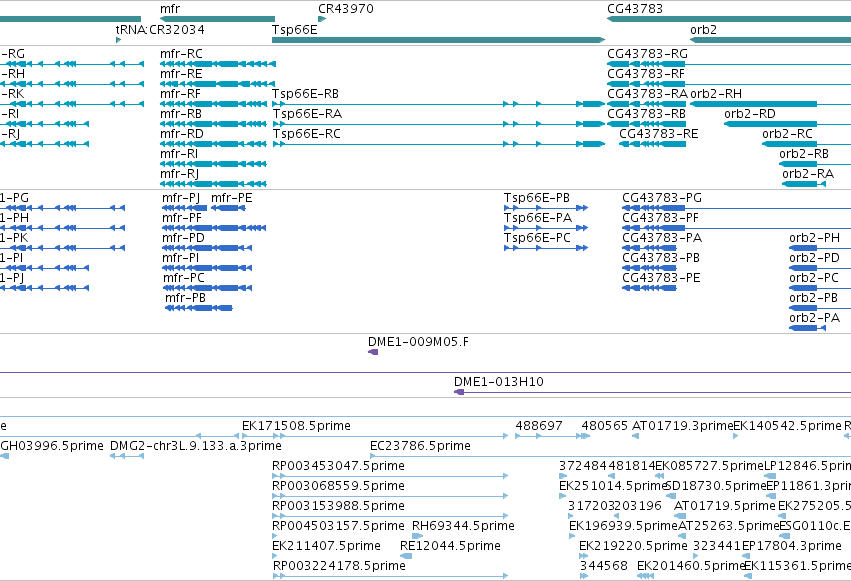Select transcript CG43783-RE
Screen dimensions: 851x581
[x=652, y=144]
